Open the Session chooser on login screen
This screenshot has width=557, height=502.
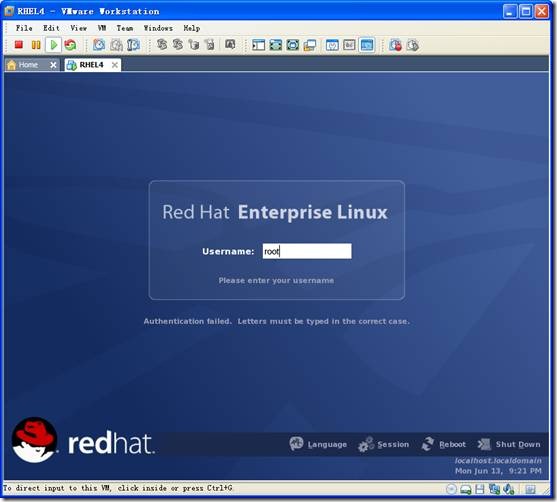384,444
